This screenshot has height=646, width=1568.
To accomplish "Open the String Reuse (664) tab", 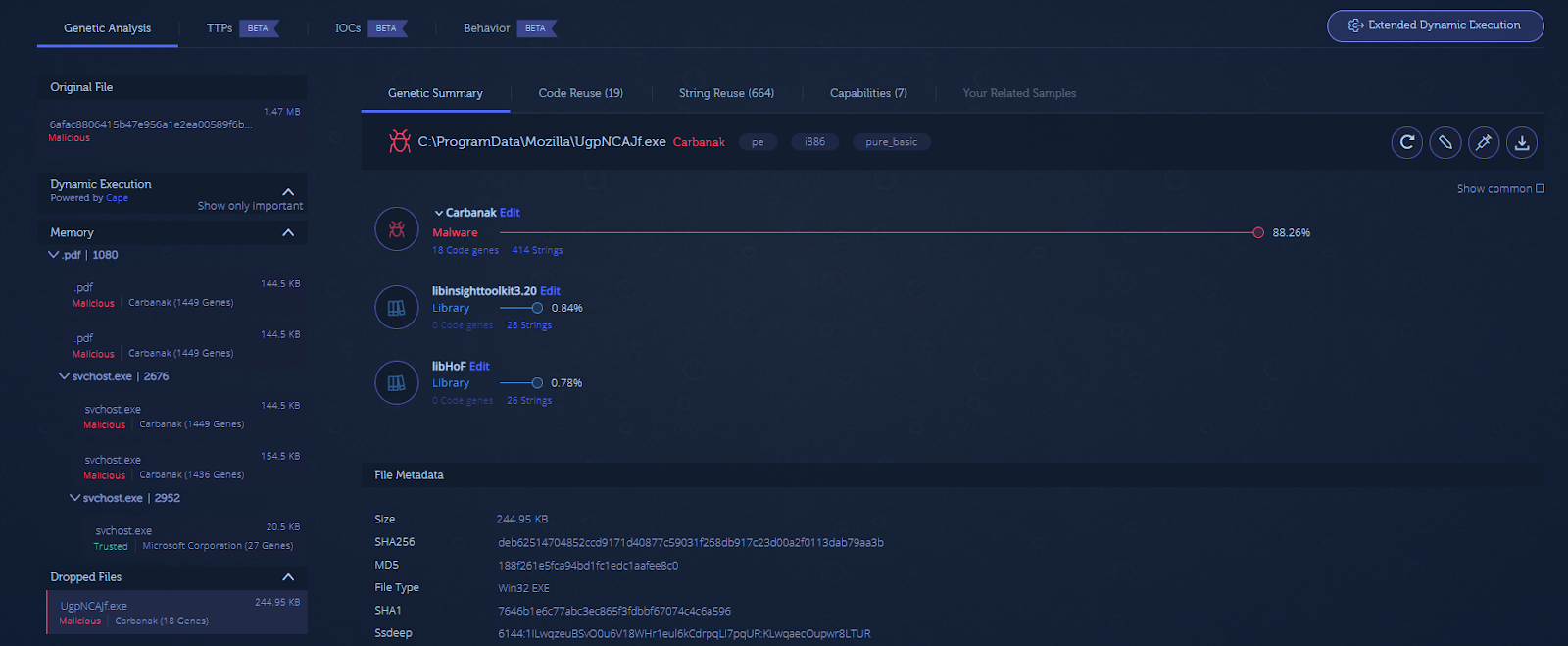I will point(726,93).
